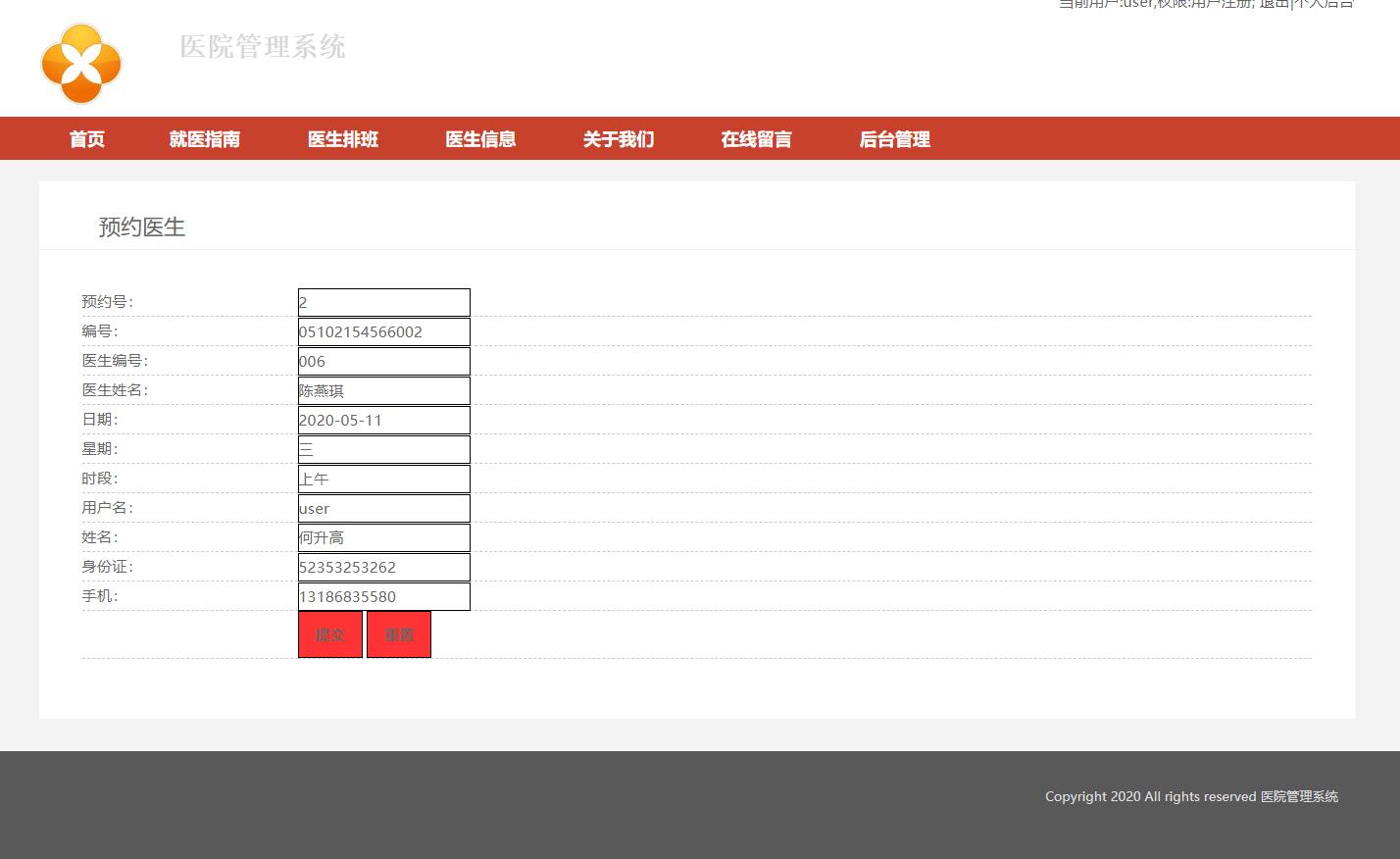
Task: Open the 首页 navigation menu
Action: (86, 138)
